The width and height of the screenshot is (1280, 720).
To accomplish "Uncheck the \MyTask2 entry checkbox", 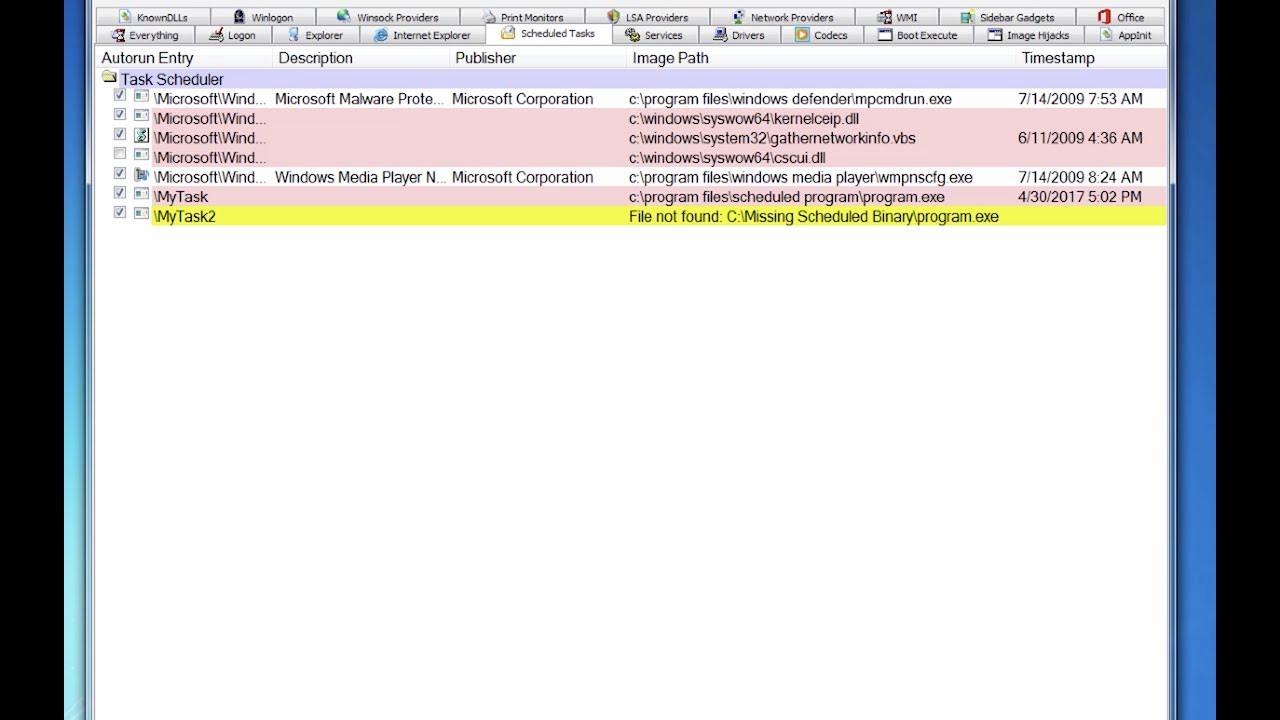I will tap(120, 213).
